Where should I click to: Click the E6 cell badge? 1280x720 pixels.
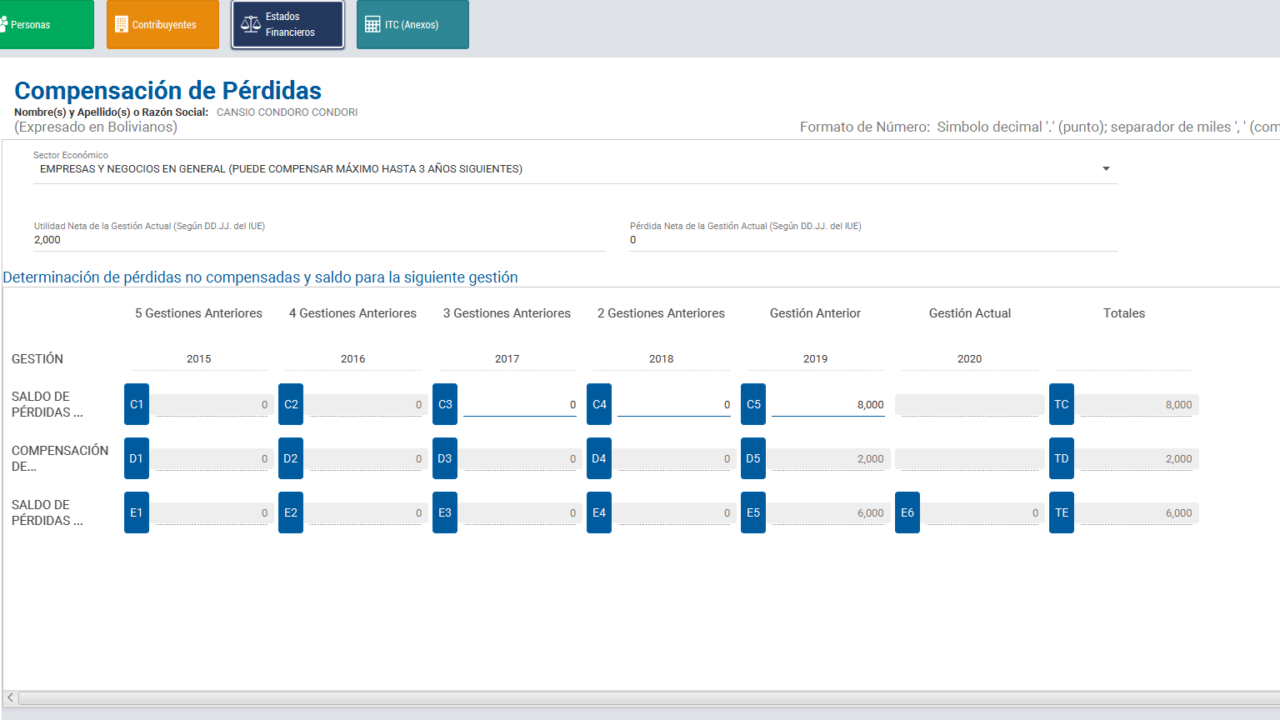click(907, 512)
